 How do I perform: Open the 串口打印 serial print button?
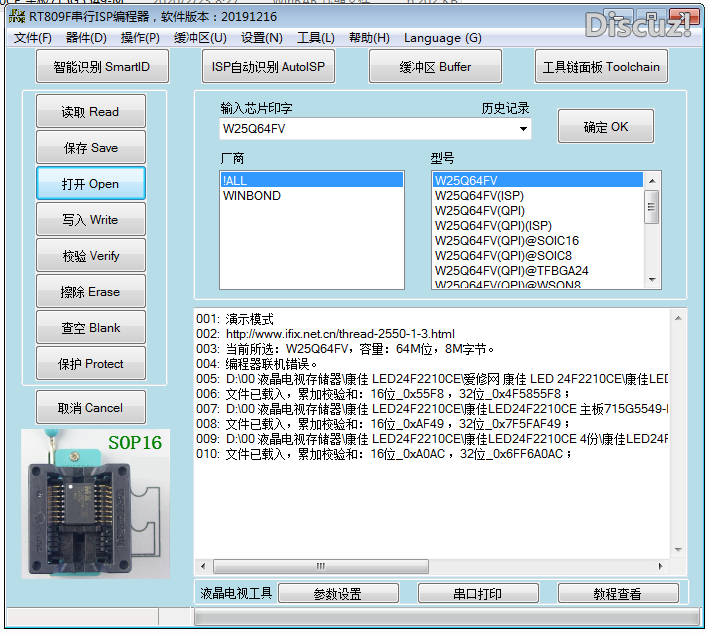(x=476, y=594)
